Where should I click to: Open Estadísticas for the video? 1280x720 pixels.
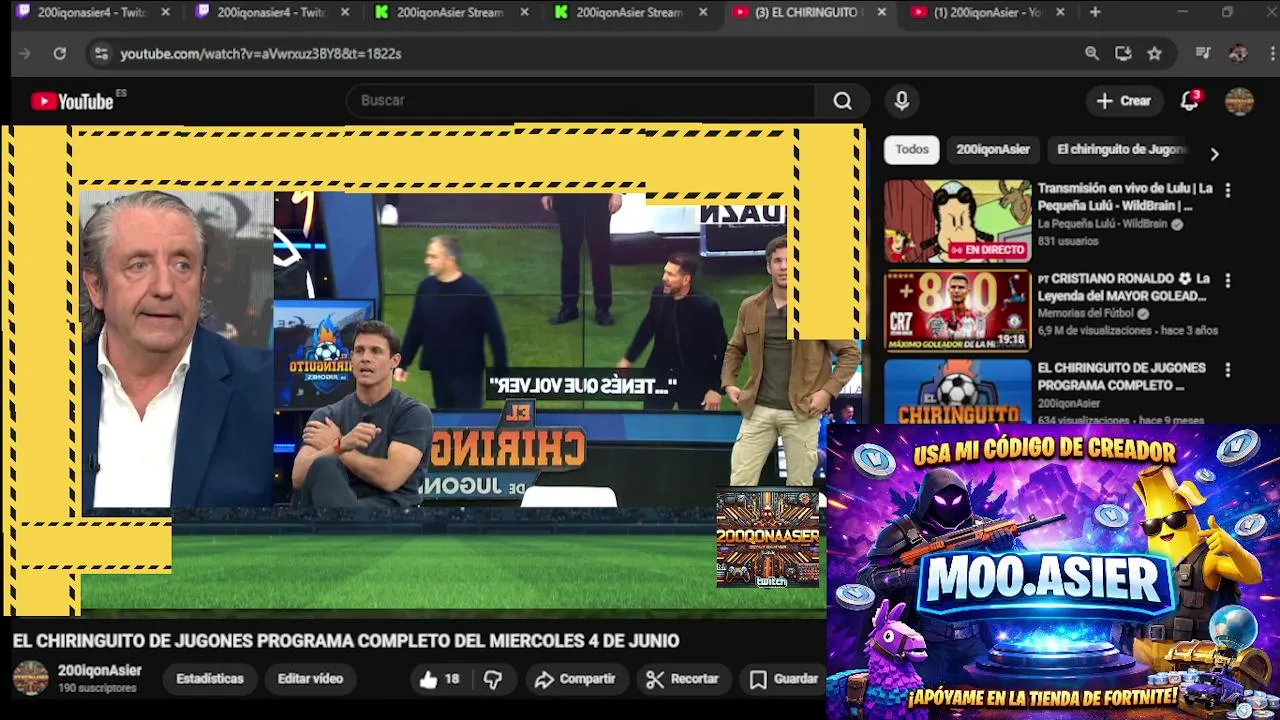click(x=210, y=679)
